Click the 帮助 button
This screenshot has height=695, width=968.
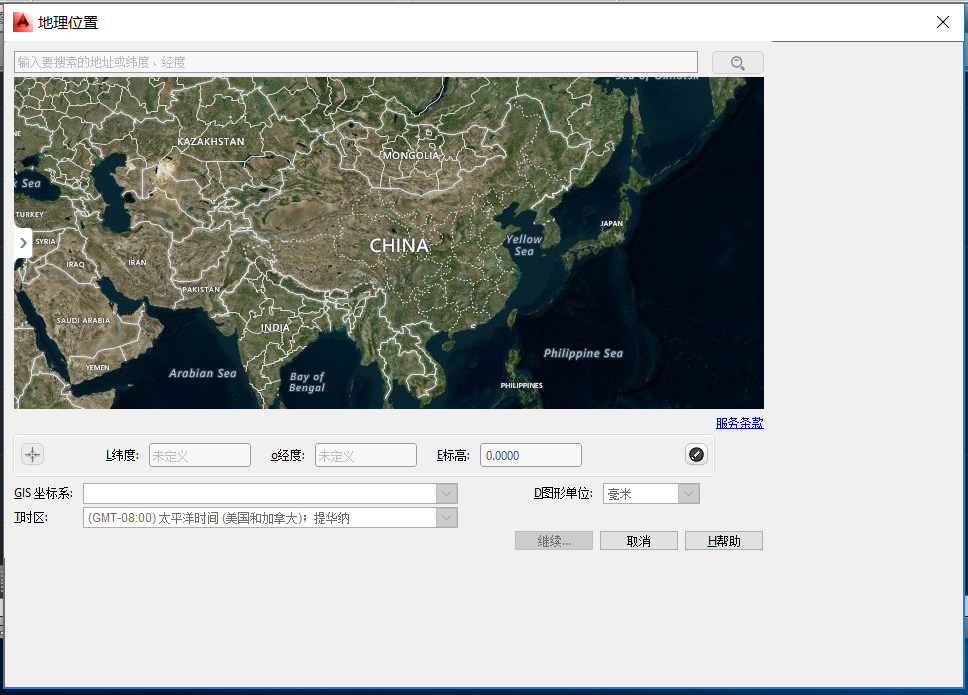[724, 541]
